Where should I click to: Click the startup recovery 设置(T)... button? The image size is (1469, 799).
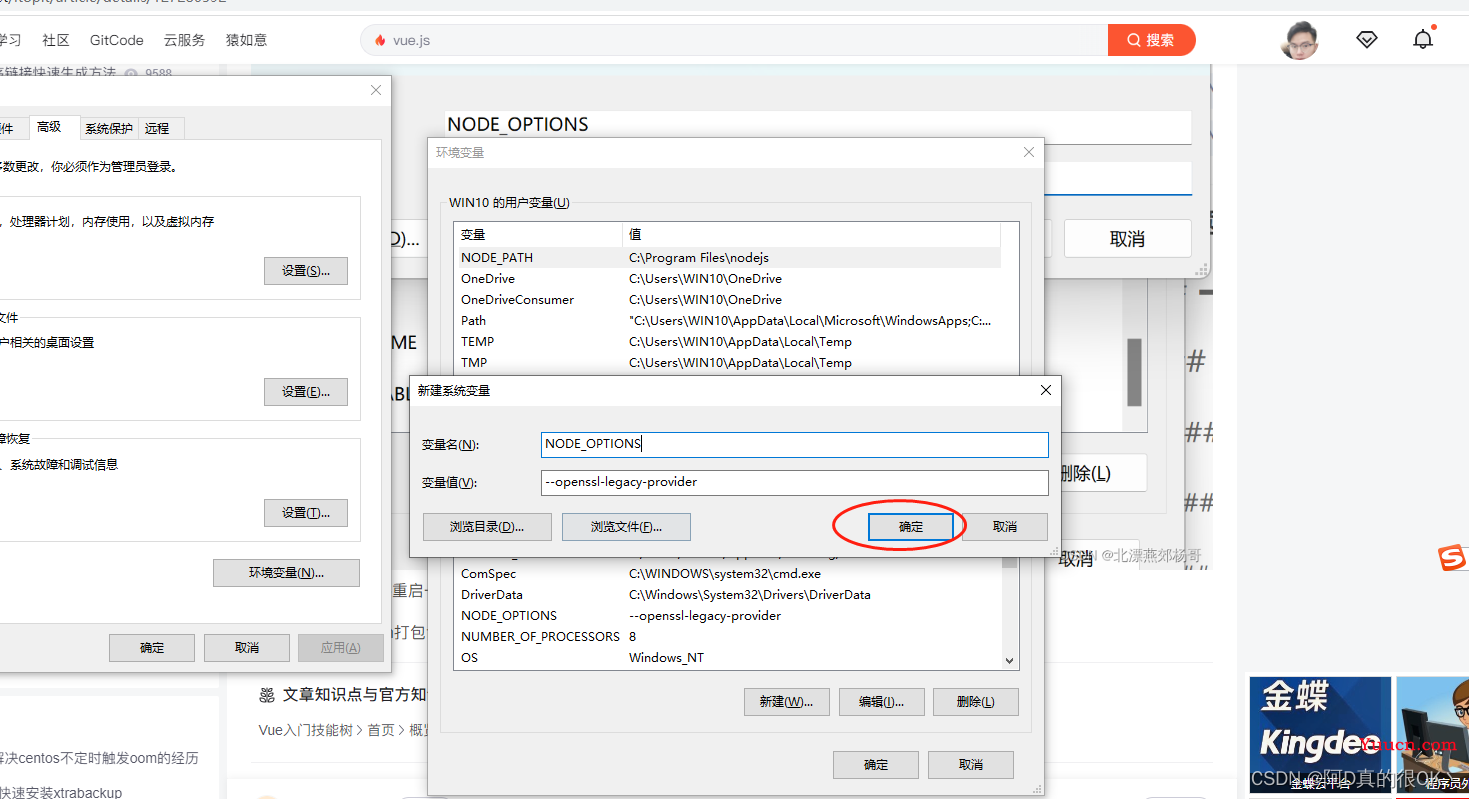[x=306, y=513]
